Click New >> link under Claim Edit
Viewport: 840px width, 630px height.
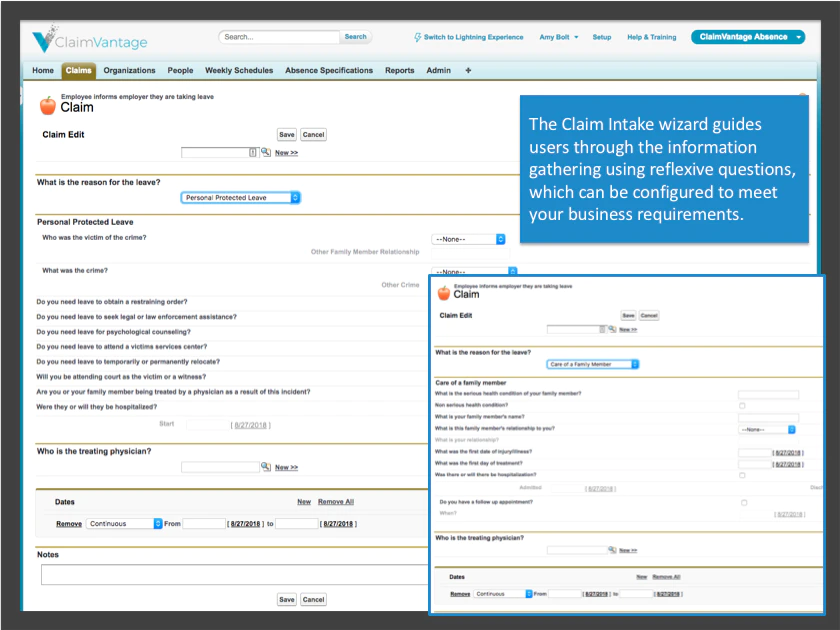(287, 153)
